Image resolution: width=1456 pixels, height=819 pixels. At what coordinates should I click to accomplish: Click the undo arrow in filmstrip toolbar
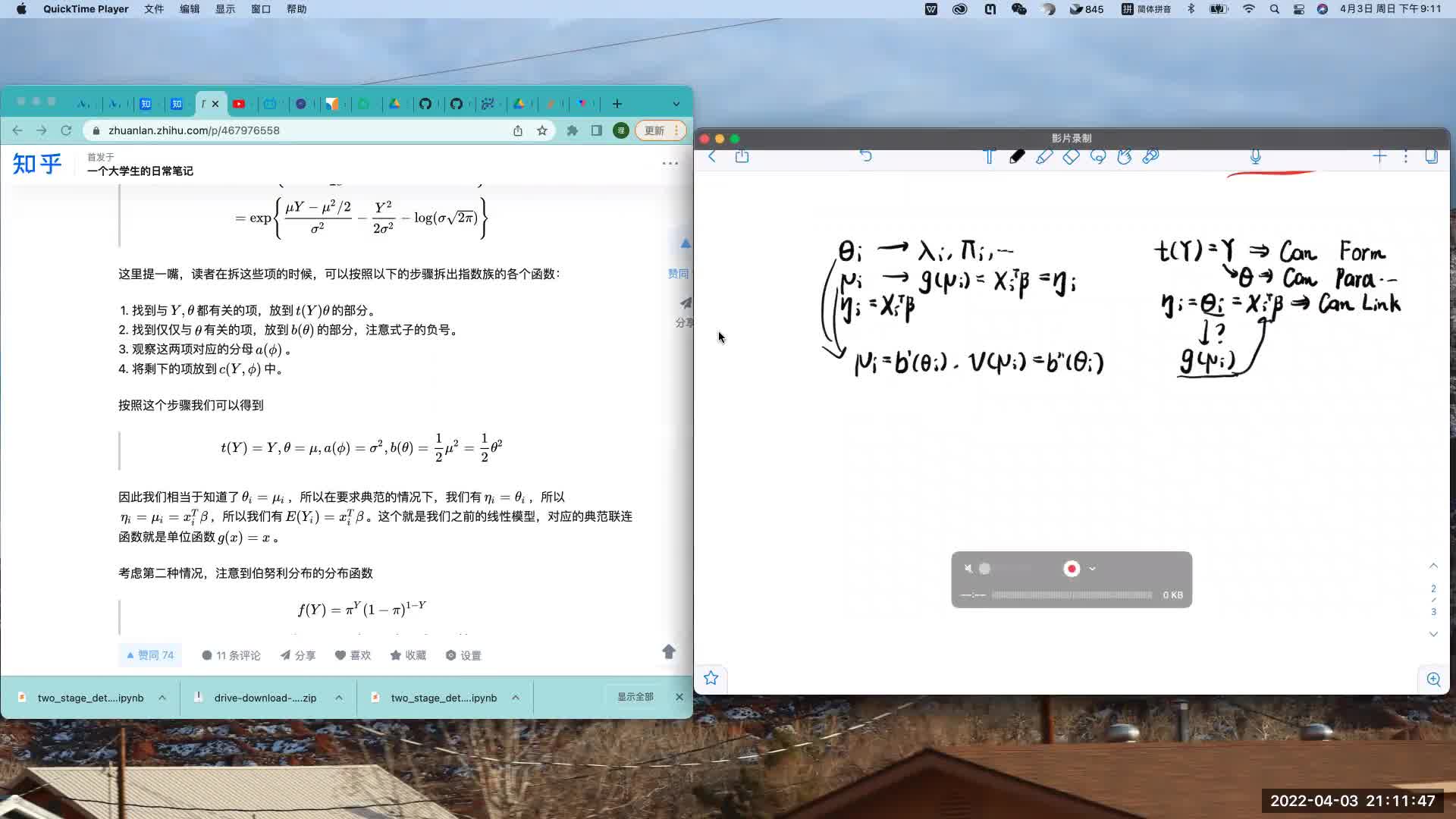(867, 156)
